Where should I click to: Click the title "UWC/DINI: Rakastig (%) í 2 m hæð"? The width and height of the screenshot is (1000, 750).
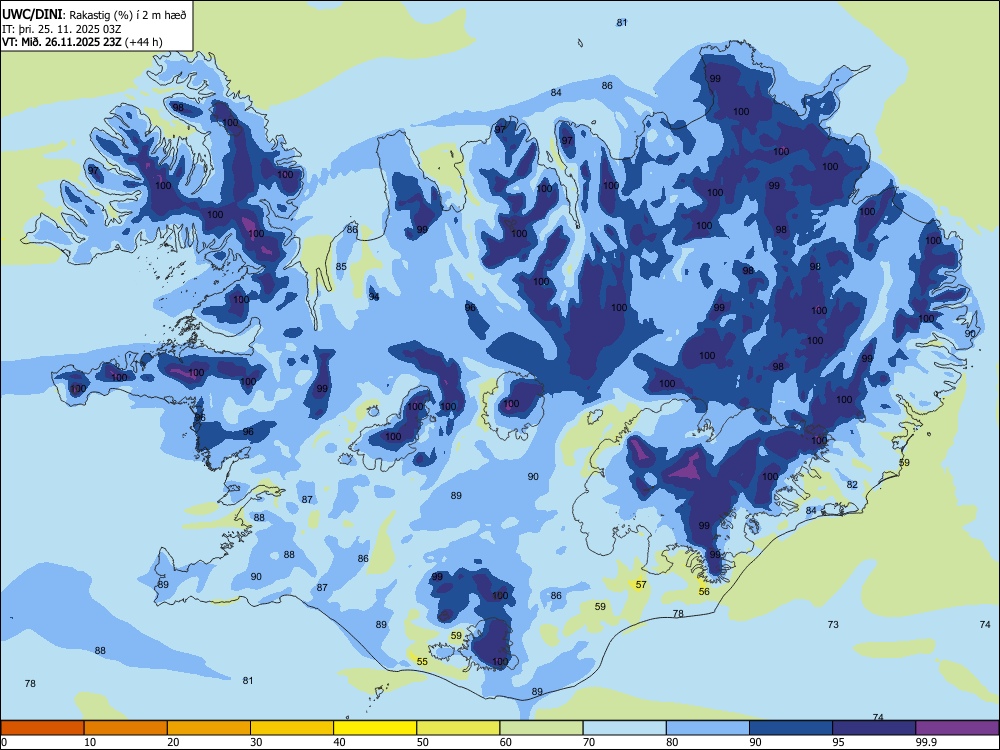coord(94,15)
